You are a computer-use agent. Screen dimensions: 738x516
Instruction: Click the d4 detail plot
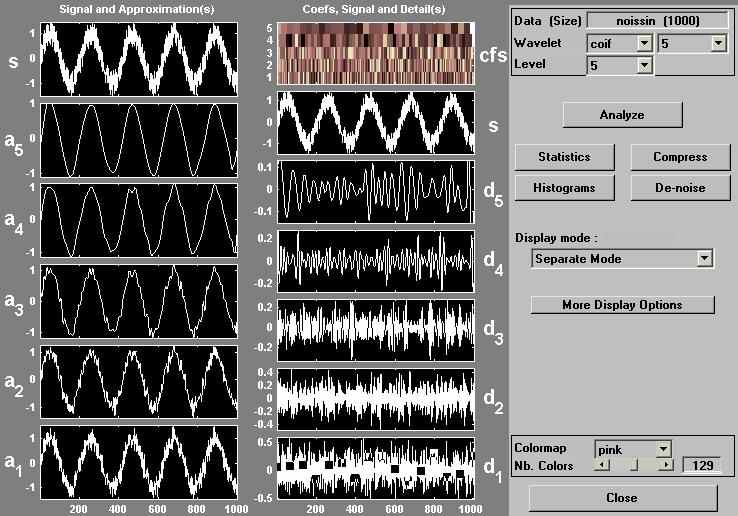coord(376,261)
